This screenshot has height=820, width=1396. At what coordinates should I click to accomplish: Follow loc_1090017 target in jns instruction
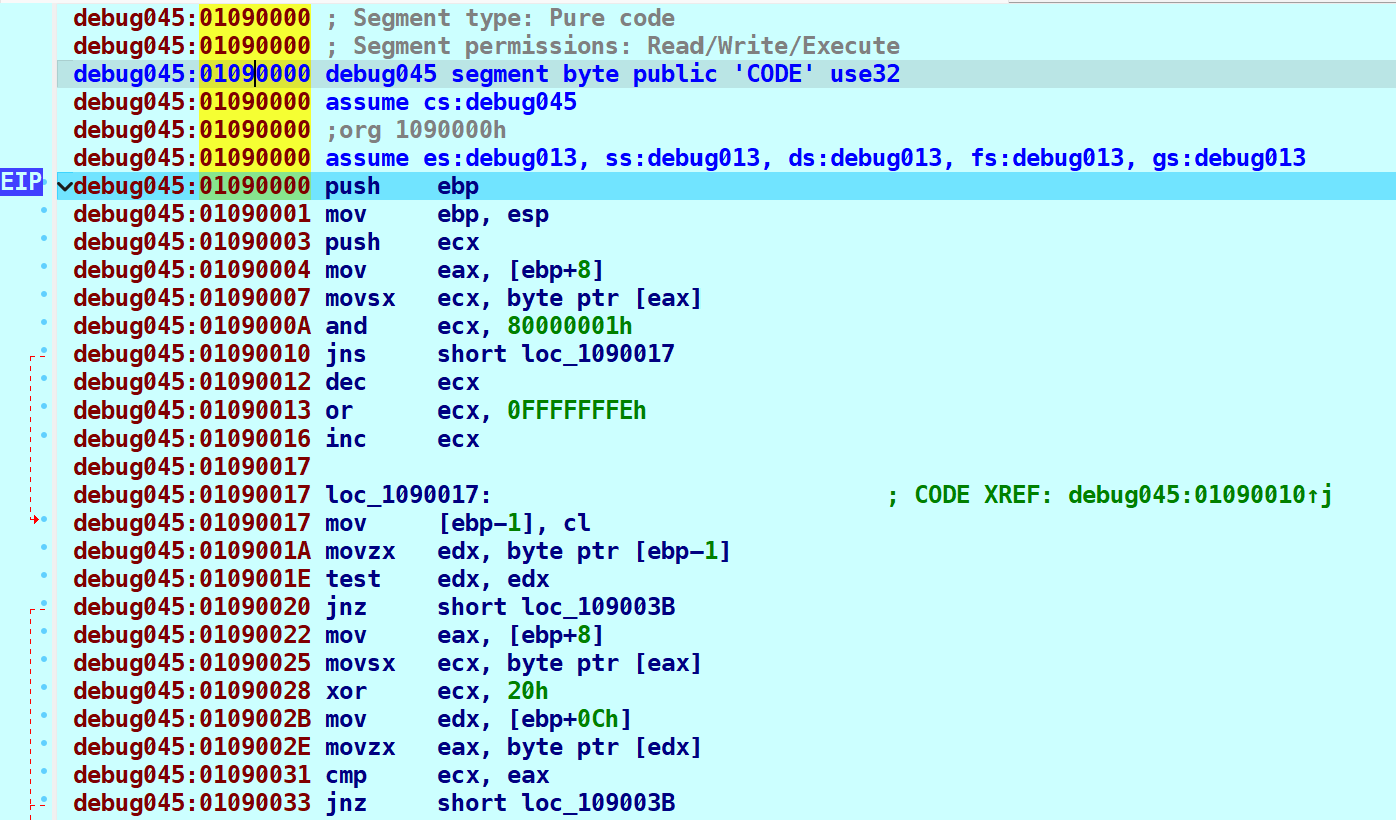597,354
